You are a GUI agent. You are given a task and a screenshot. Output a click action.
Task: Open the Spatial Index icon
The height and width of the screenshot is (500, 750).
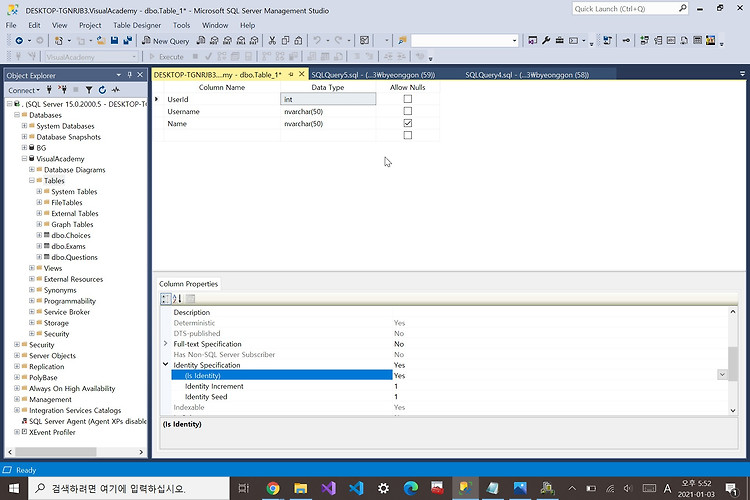pos(710,41)
